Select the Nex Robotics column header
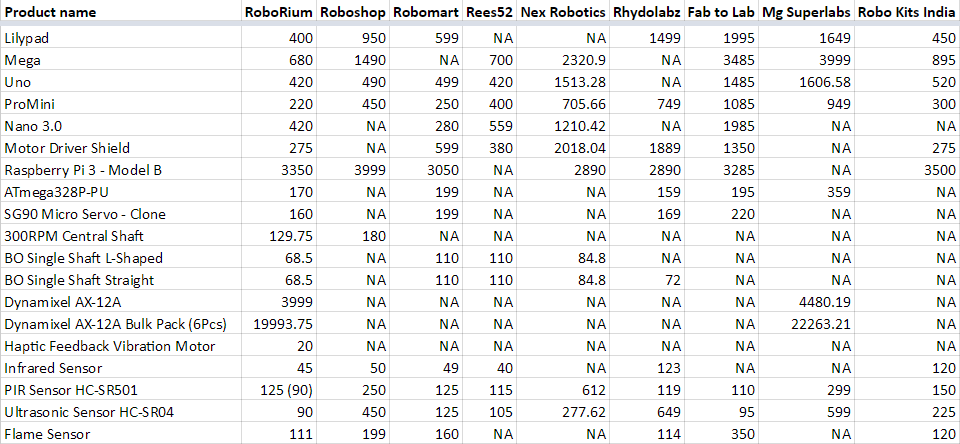The height and width of the screenshot is (444, 960). tap(564, 12)
